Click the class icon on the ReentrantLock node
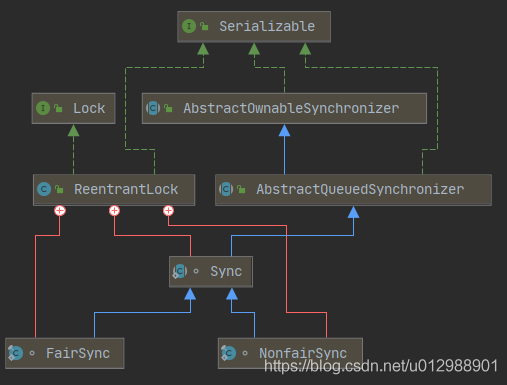Image resolution: width=507 pixels, height=385 pixels. pos(44,189)
